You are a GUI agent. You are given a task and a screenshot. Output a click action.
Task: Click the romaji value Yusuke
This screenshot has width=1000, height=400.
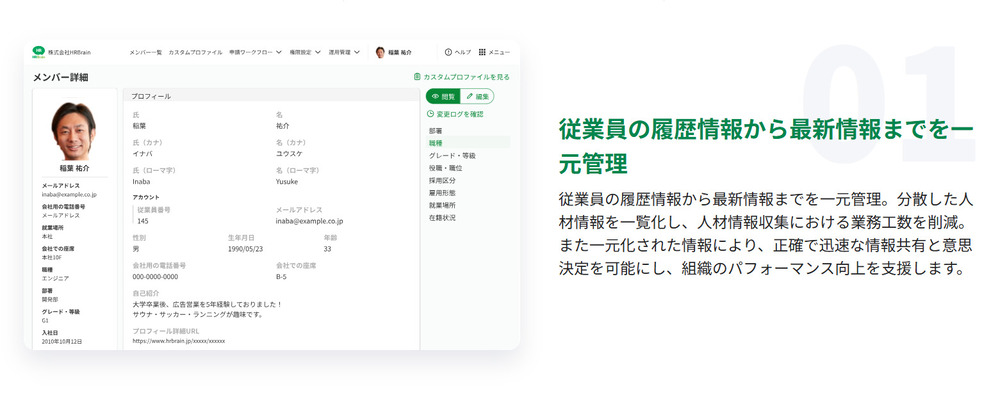pos(286,181)
